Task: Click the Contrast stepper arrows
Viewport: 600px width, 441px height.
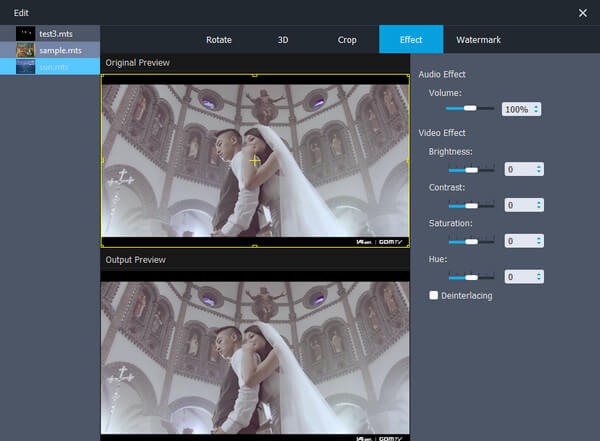Action: pyautogui.click(x=539, y=205)
